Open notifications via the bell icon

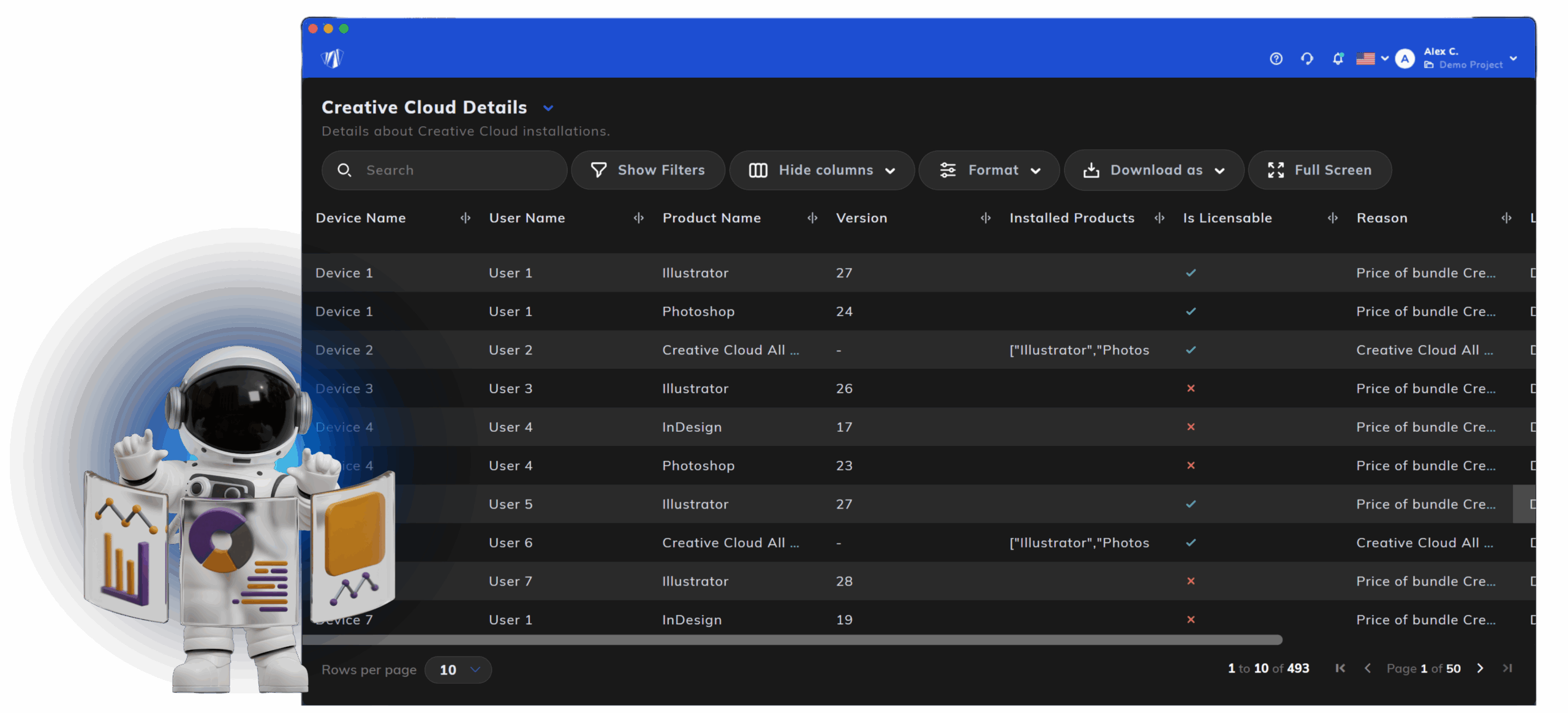point(1337,59)
